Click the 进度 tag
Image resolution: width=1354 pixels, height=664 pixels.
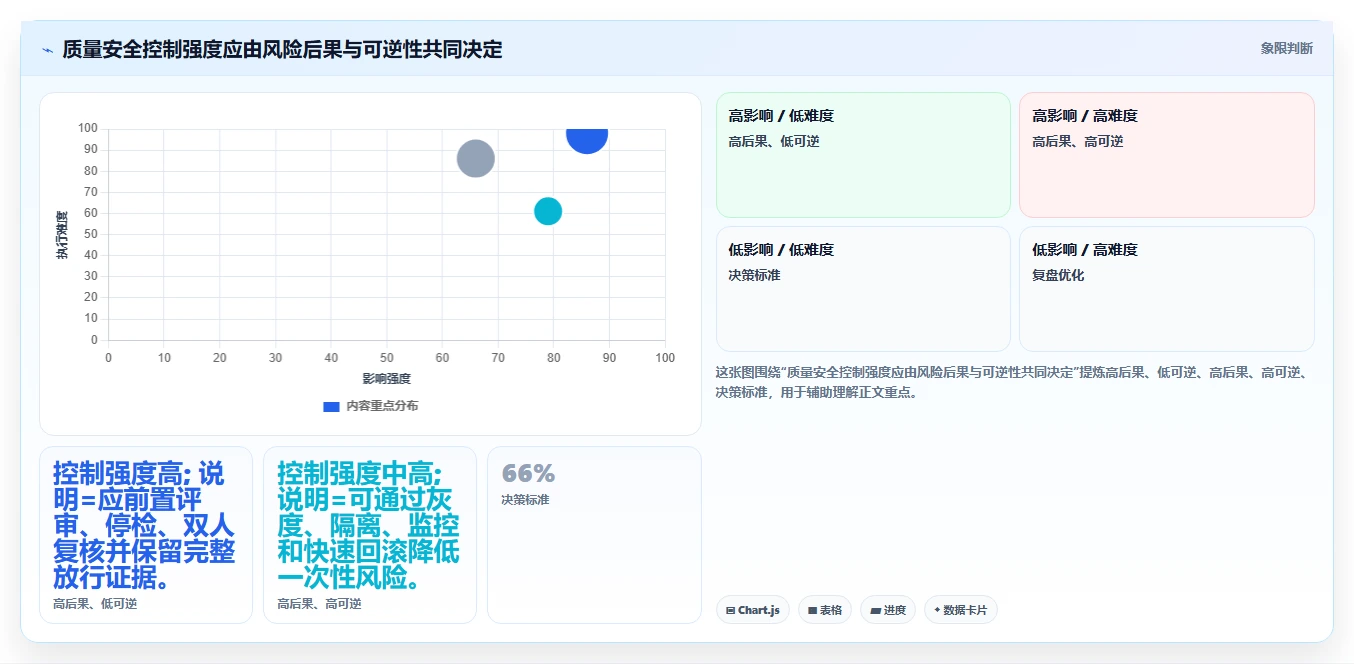click(888, 610)
